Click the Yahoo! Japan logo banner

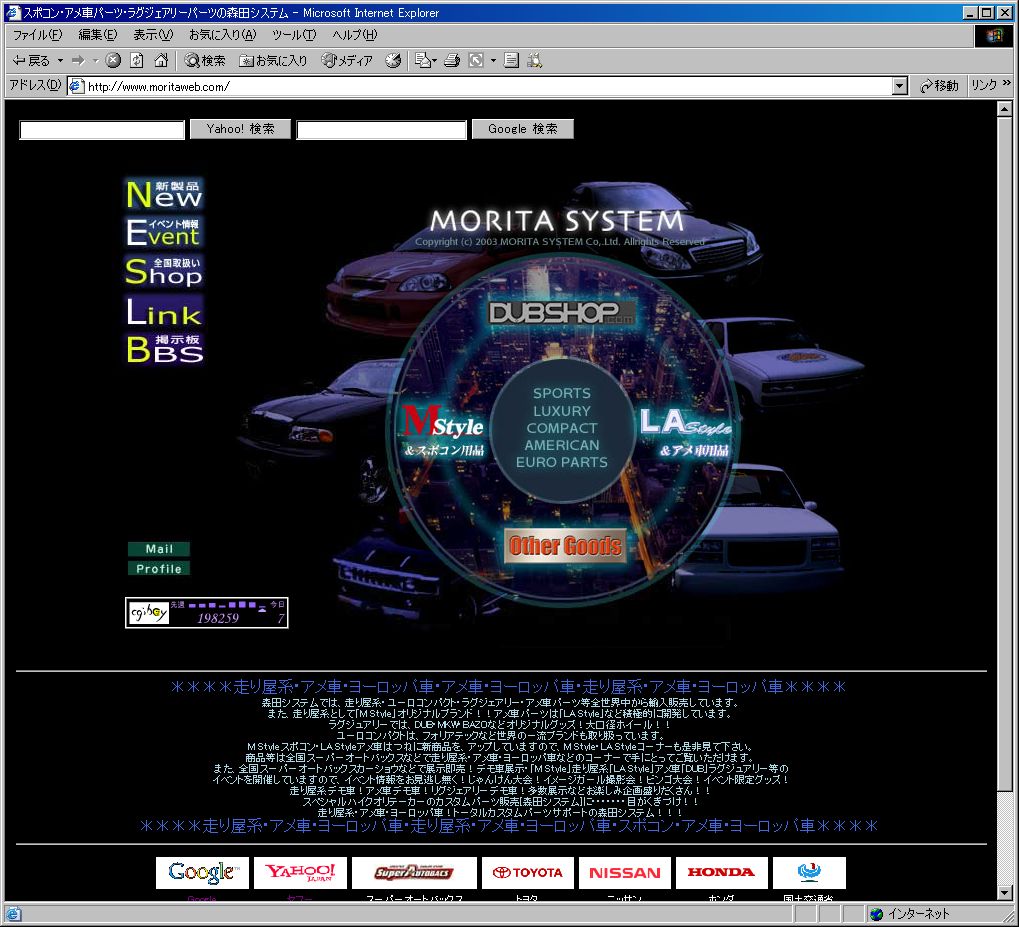point(300,872)
